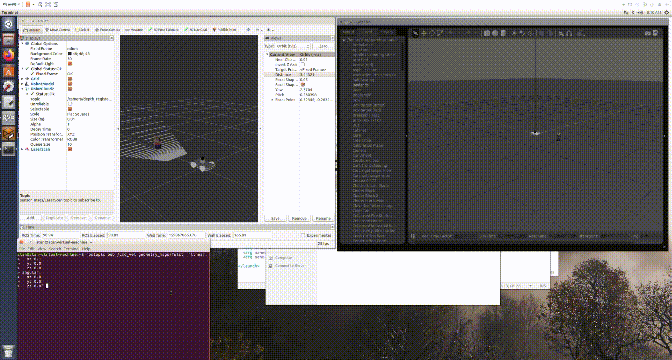Add a directional light in Gazebo
This screenshot has width=672, height=360.
[530, 33]
